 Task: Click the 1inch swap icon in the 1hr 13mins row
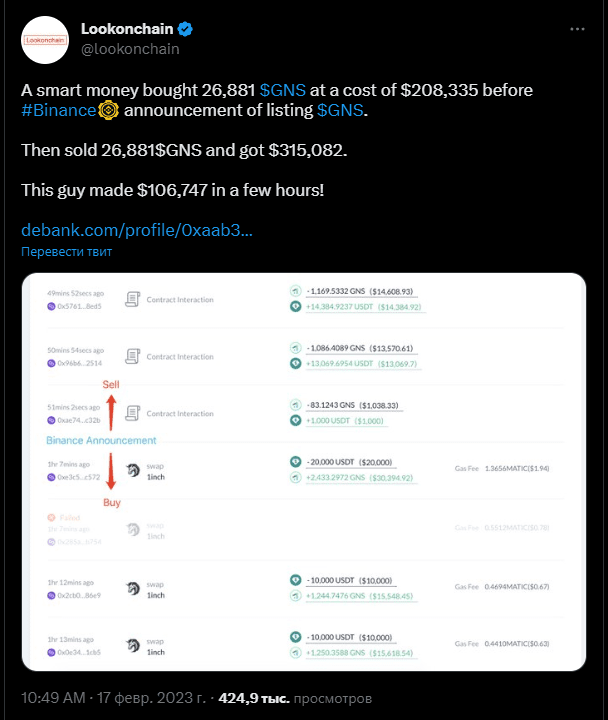(133, 645)
